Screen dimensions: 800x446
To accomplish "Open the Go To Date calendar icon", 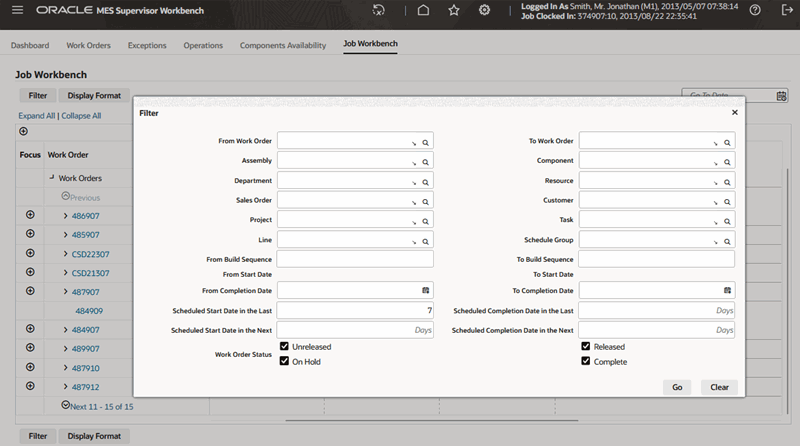I will click(781, 96).
